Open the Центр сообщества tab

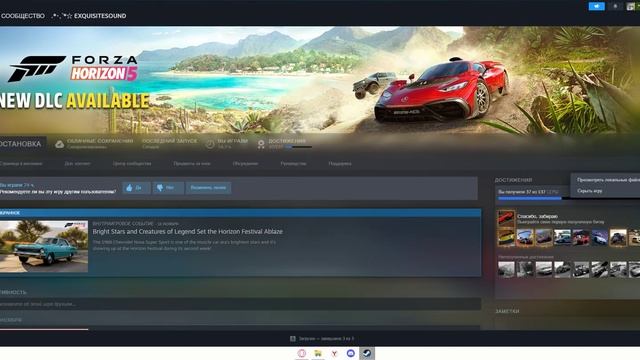tap(132, 164)
